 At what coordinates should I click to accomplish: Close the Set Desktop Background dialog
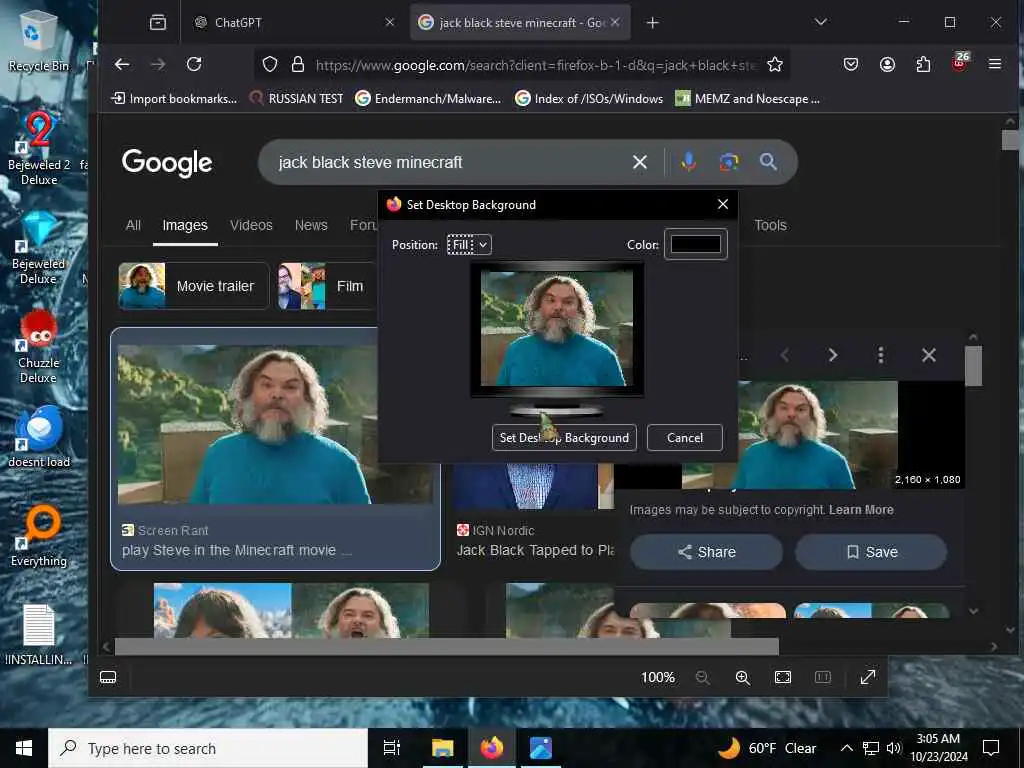tap(722, 204)
